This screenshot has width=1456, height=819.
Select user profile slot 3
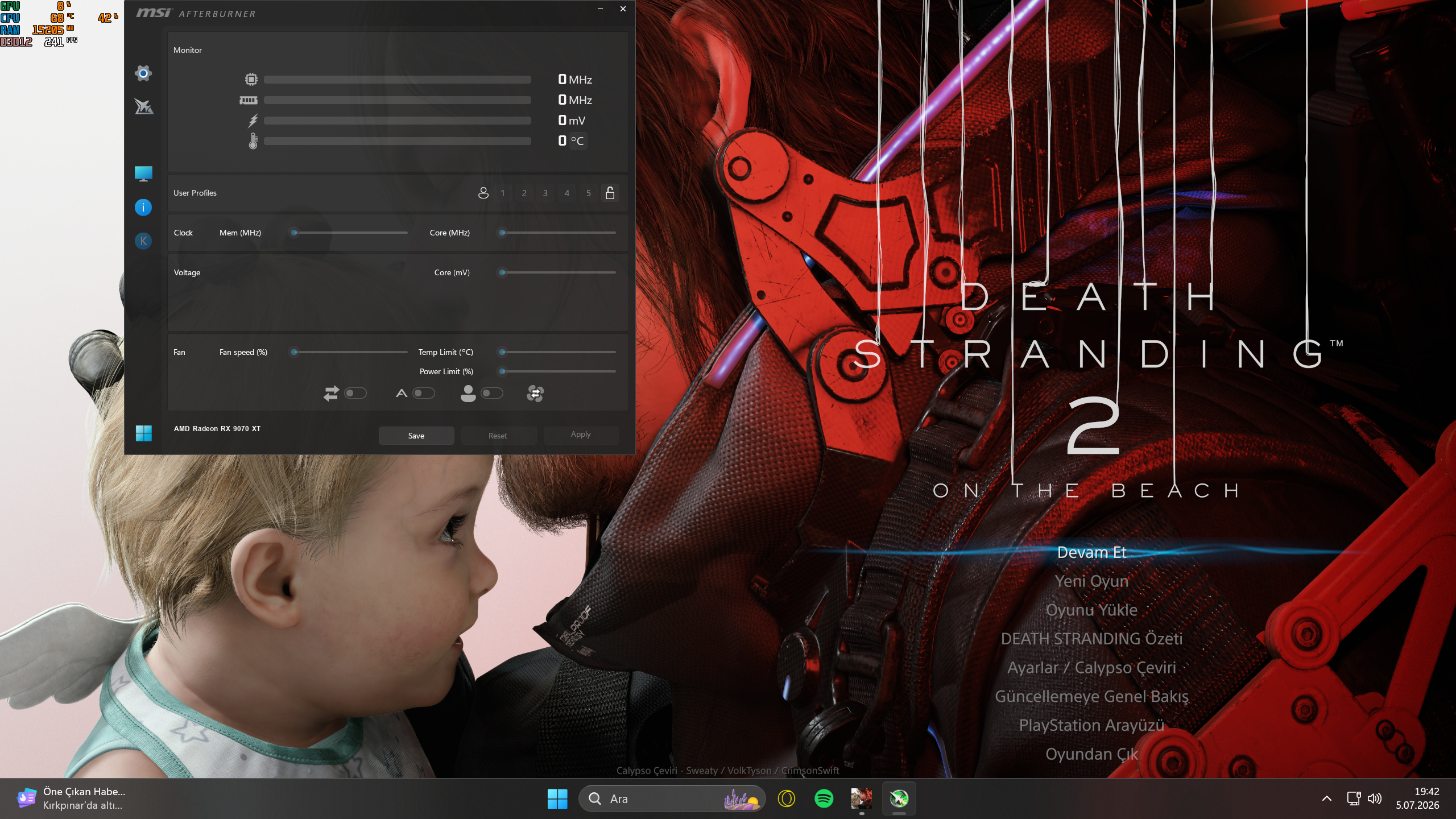click(x=545, y=193)
